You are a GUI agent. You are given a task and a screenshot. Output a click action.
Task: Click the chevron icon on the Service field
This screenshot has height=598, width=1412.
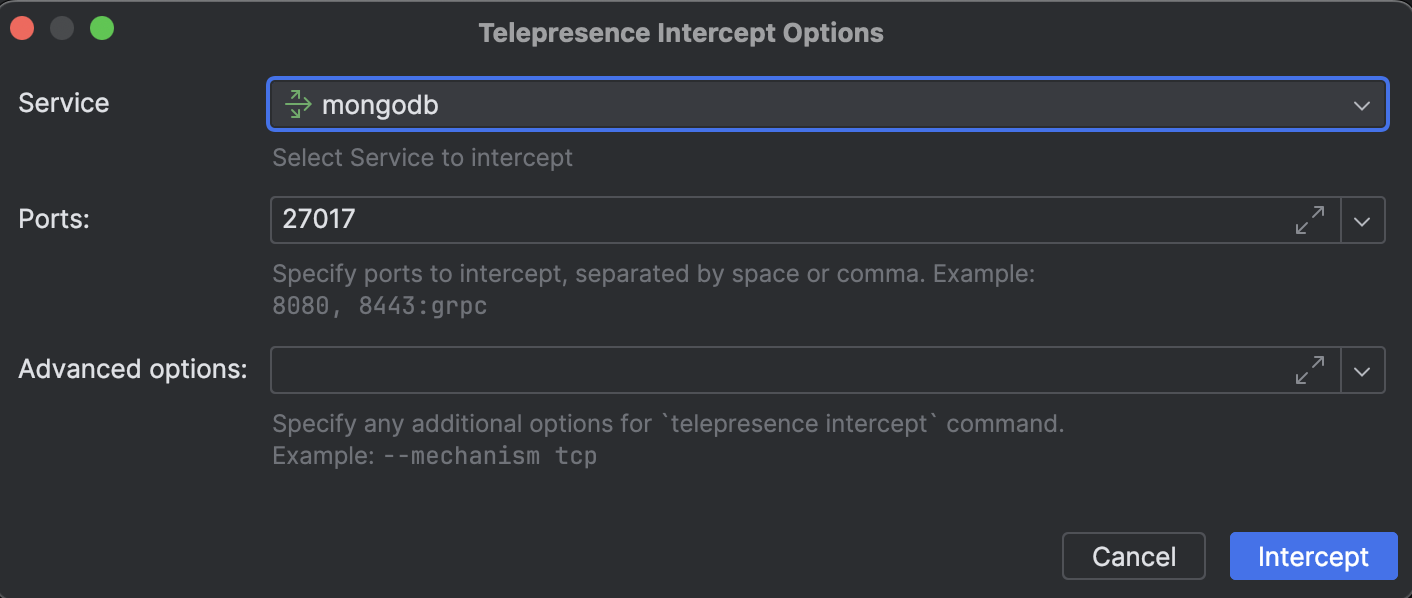point(1361,104)
